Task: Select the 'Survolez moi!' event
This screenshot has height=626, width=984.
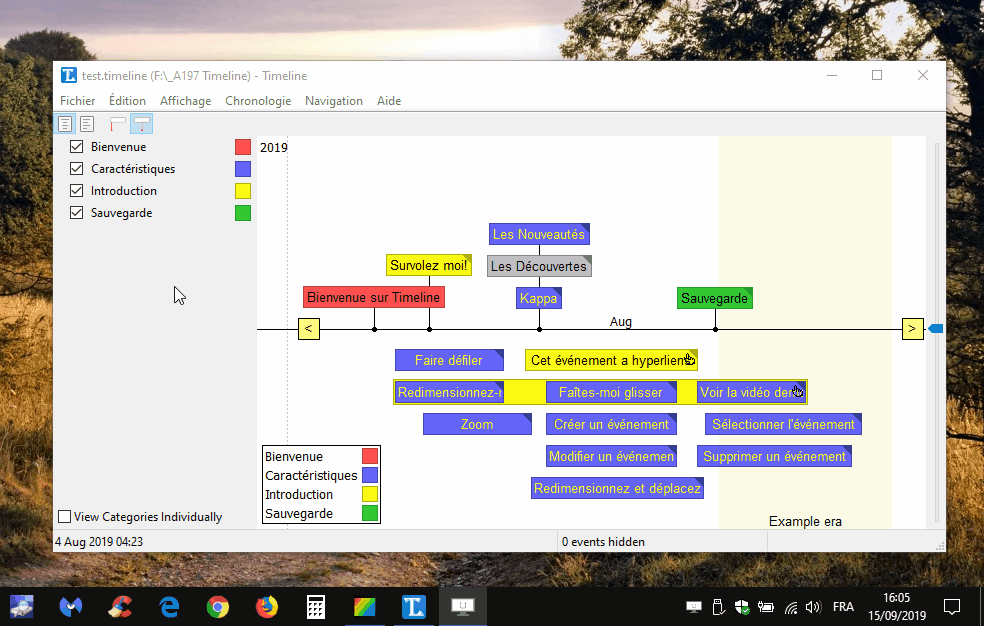Action: pos(429,265)
